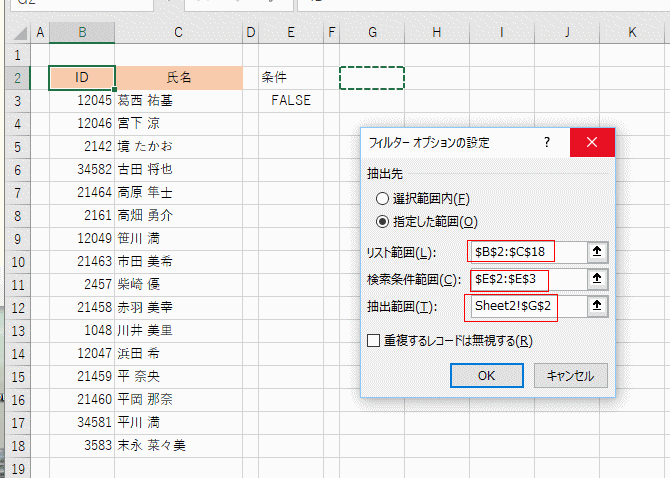The width and height of the screenshot is (670, 478).
Task: Select row 3 header
Action: tap(16, 100)
